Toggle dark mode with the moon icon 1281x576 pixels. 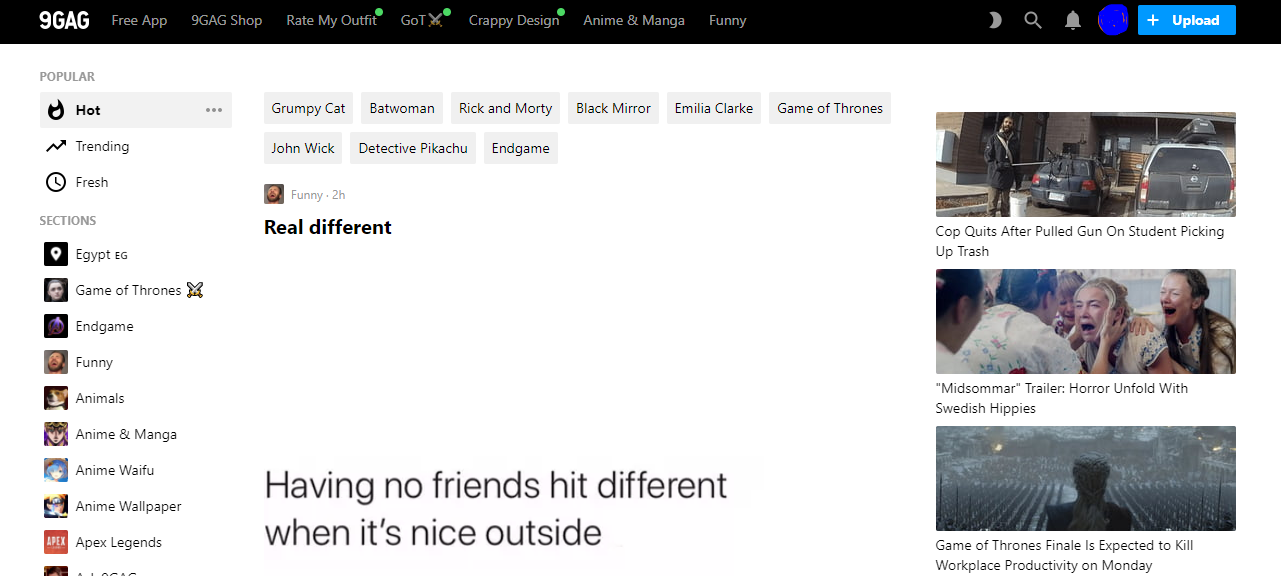pyautogui.click(x=995, y=20)
